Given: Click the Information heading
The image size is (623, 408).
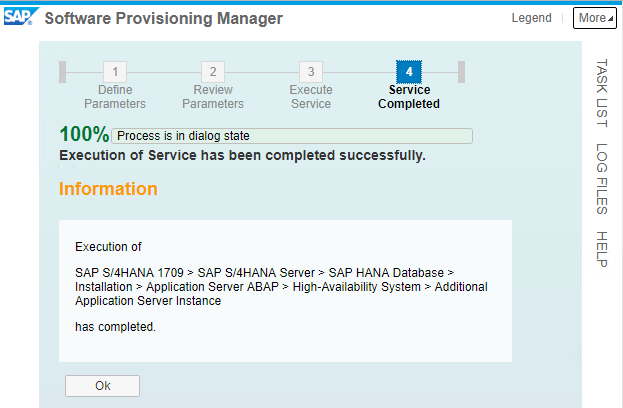Looking at the screenshot, I should pos(108,189).
